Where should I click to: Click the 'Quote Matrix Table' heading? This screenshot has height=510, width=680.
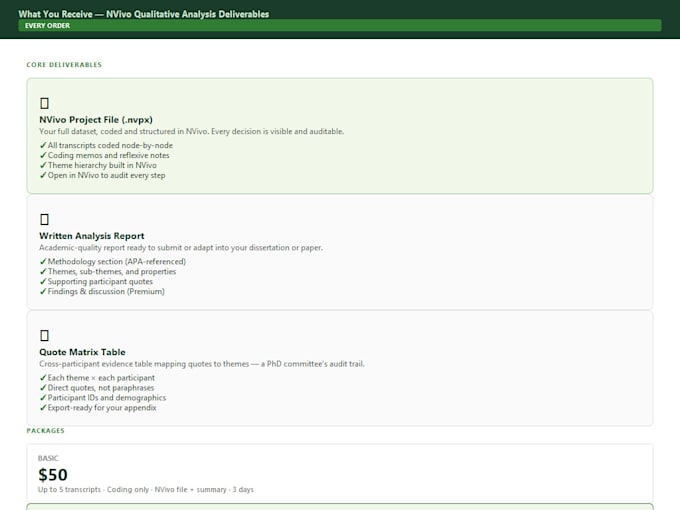82,352
